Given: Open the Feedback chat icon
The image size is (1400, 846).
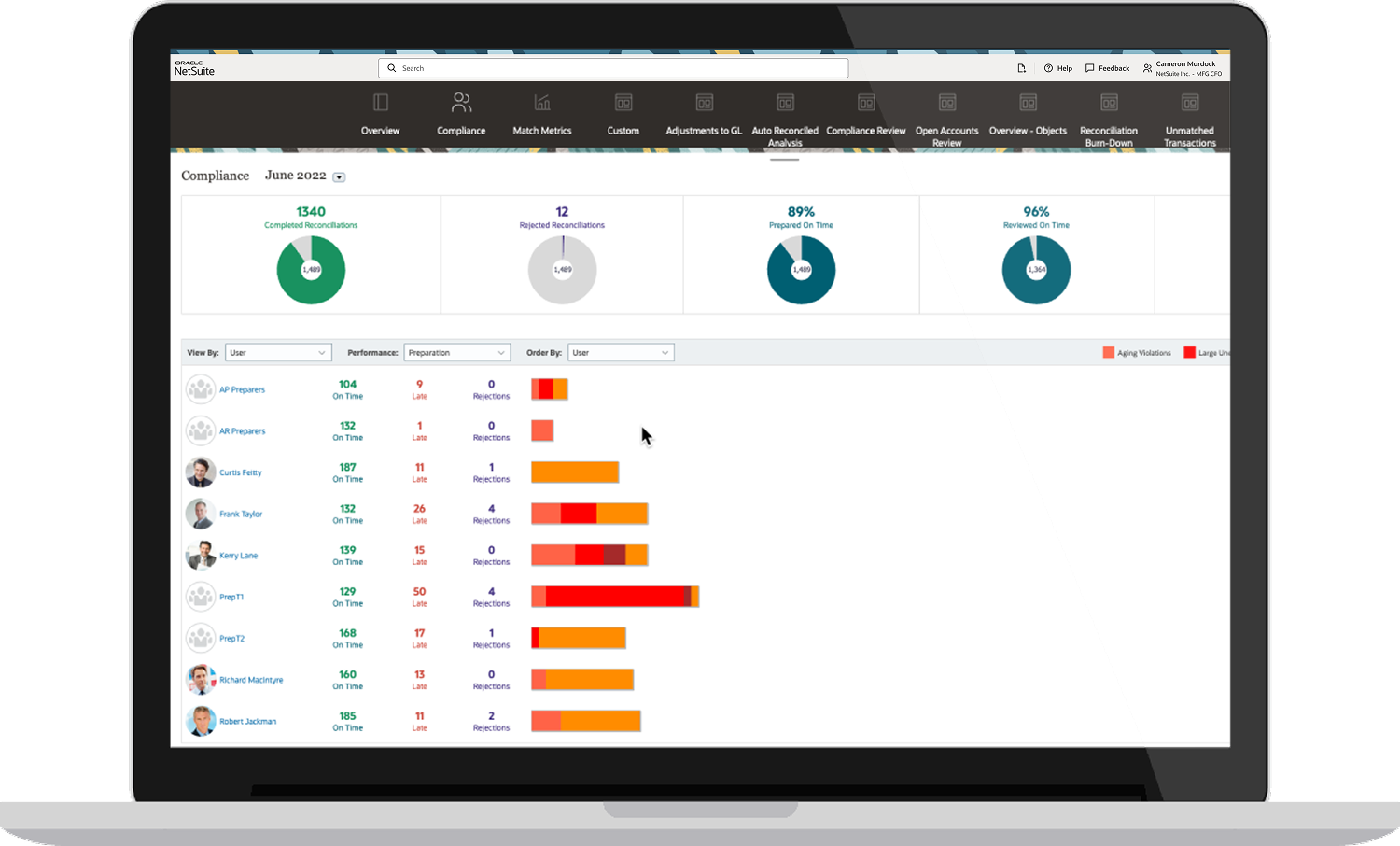Looking at the screenshot, I should [x=1090, y=68].
